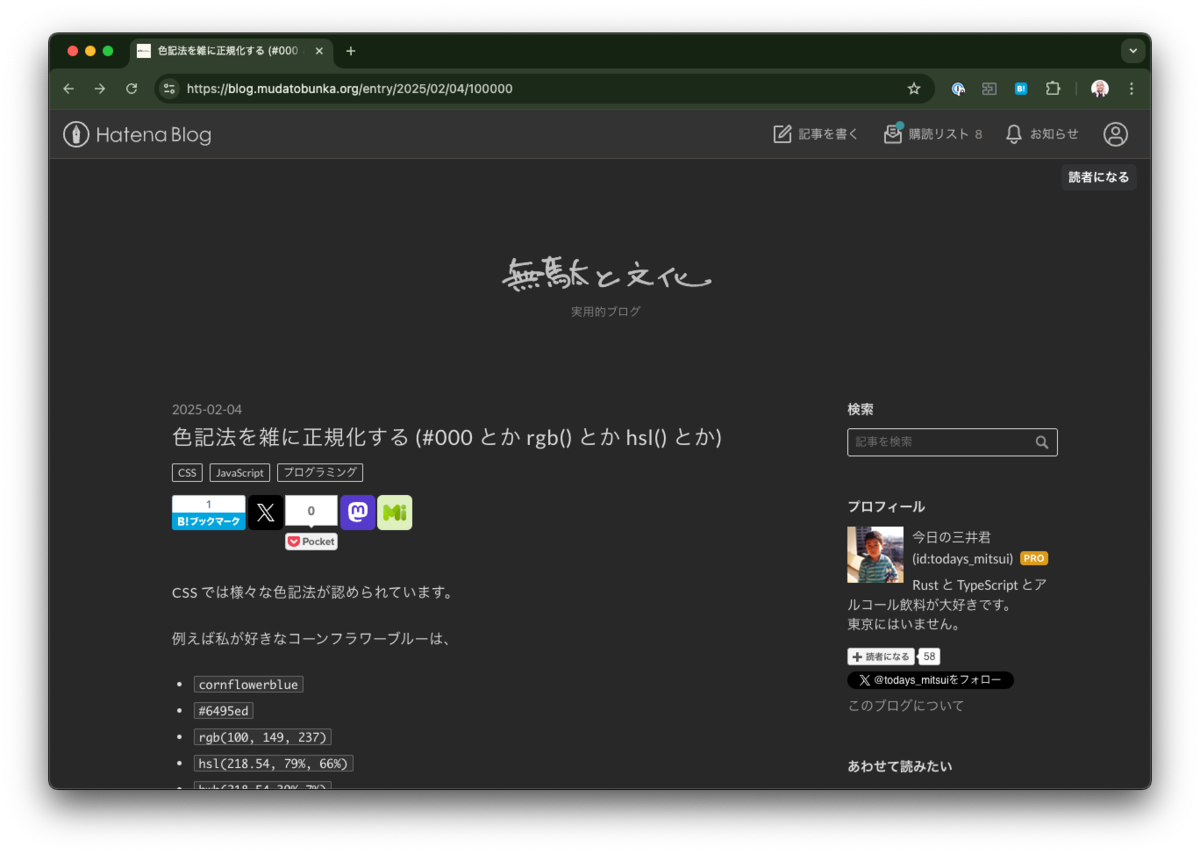The width and height of the screenshot is (1200, 854).
Task: Click the magnifier search icon in sidebar
Action: (1042, 442)
